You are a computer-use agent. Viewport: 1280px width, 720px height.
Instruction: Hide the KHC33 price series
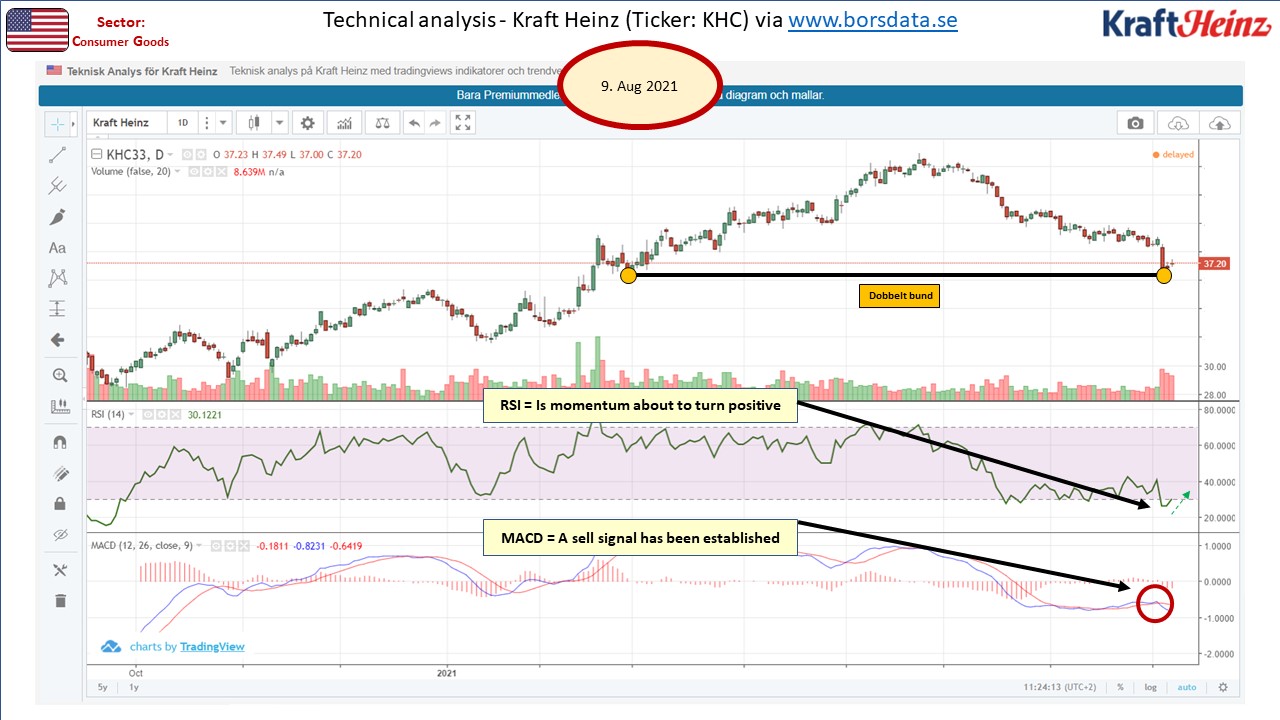186,155
